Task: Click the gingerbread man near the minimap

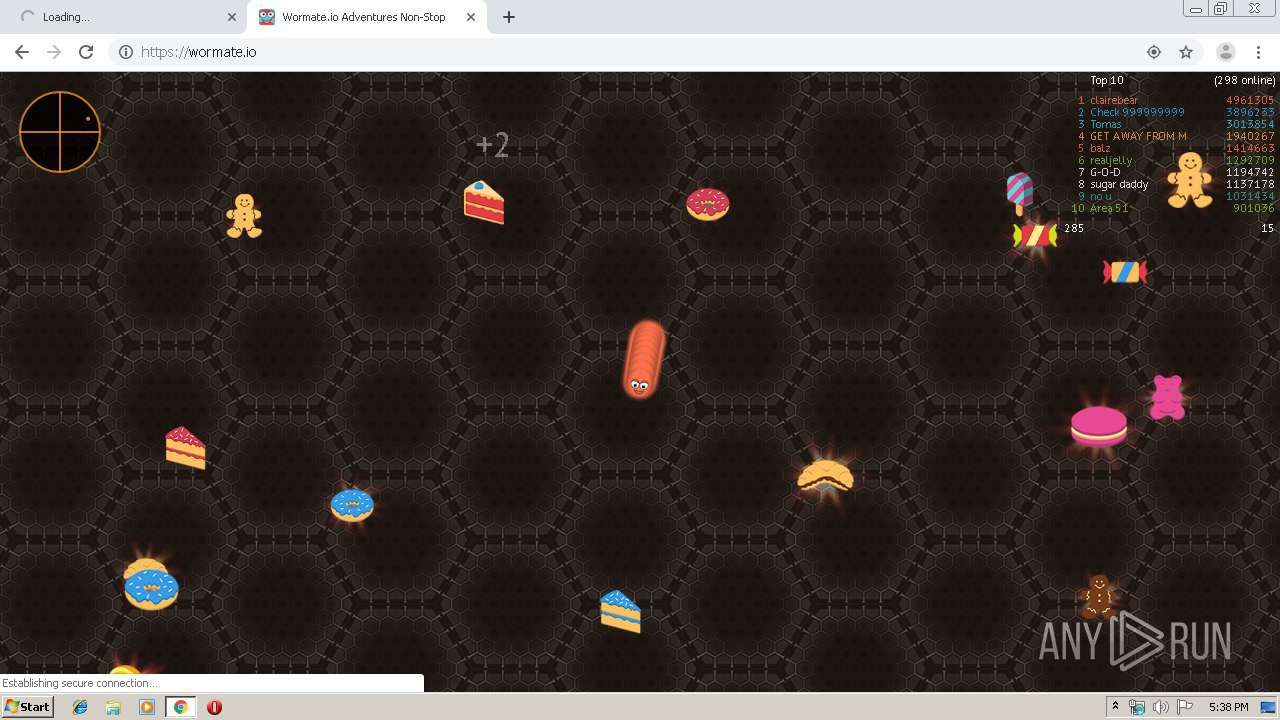Action: [x=244, y=216]
